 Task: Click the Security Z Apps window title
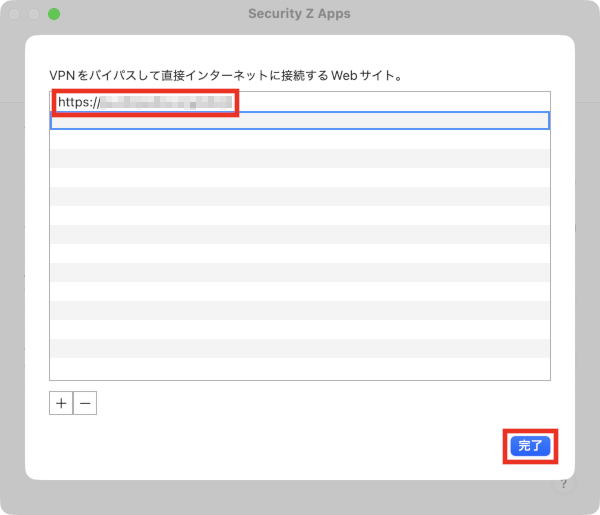pos(299,14)
